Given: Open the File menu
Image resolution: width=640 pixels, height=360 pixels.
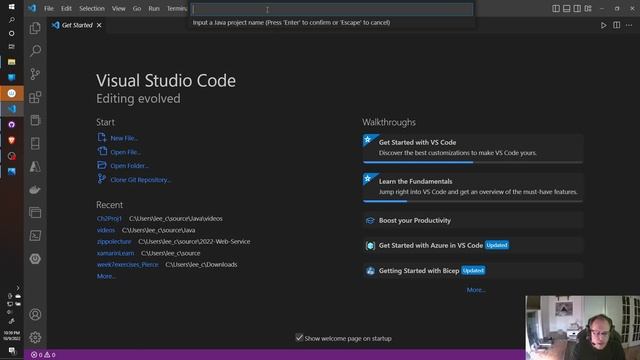Looking at the screenshot, I should pos(49,8).
